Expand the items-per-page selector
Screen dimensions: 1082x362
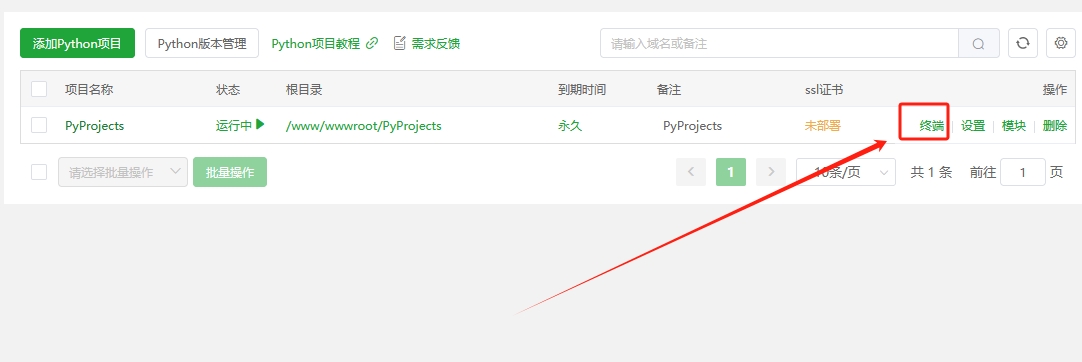coord(846,172)
